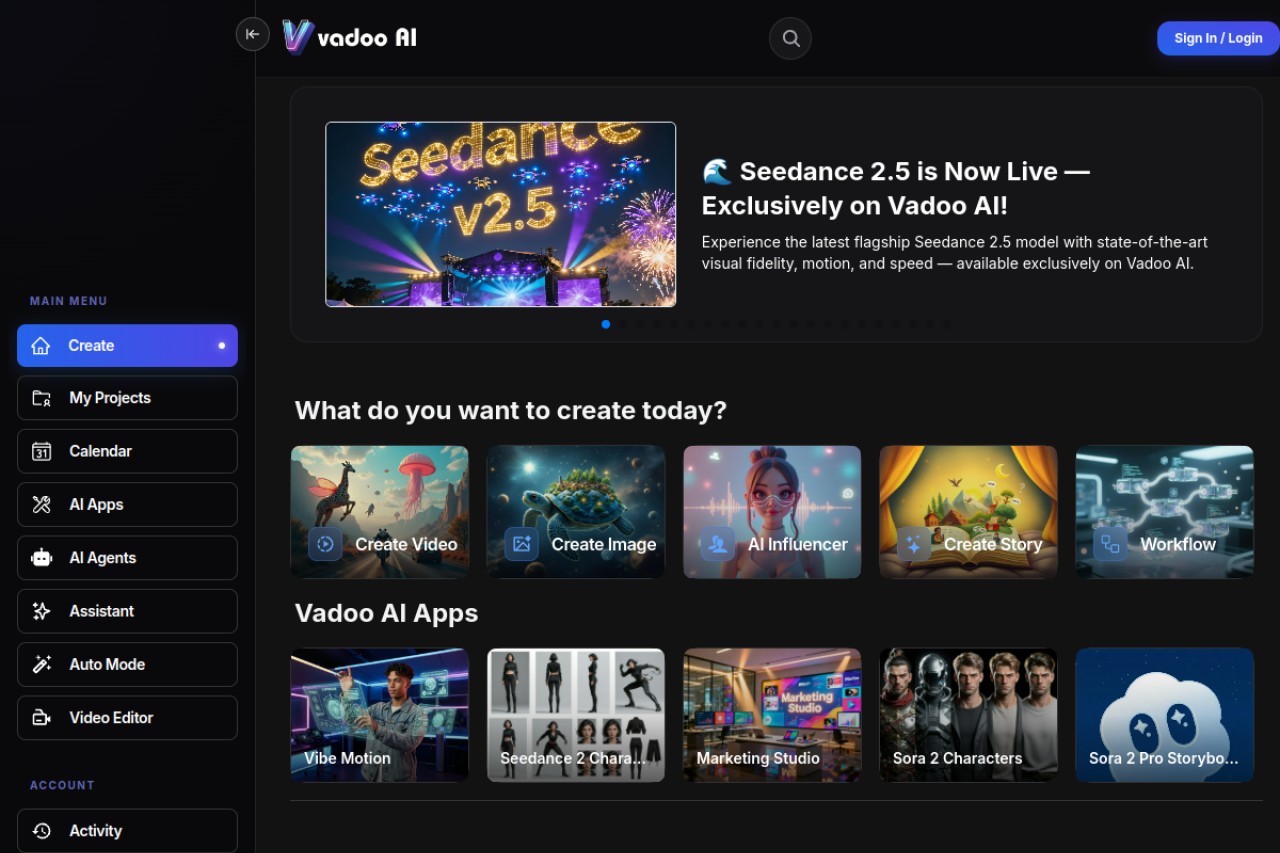Click the image icon on Create Image card
Image resolution: width=1280 pixels, height=853 pixels.
[x=521, y=544]
